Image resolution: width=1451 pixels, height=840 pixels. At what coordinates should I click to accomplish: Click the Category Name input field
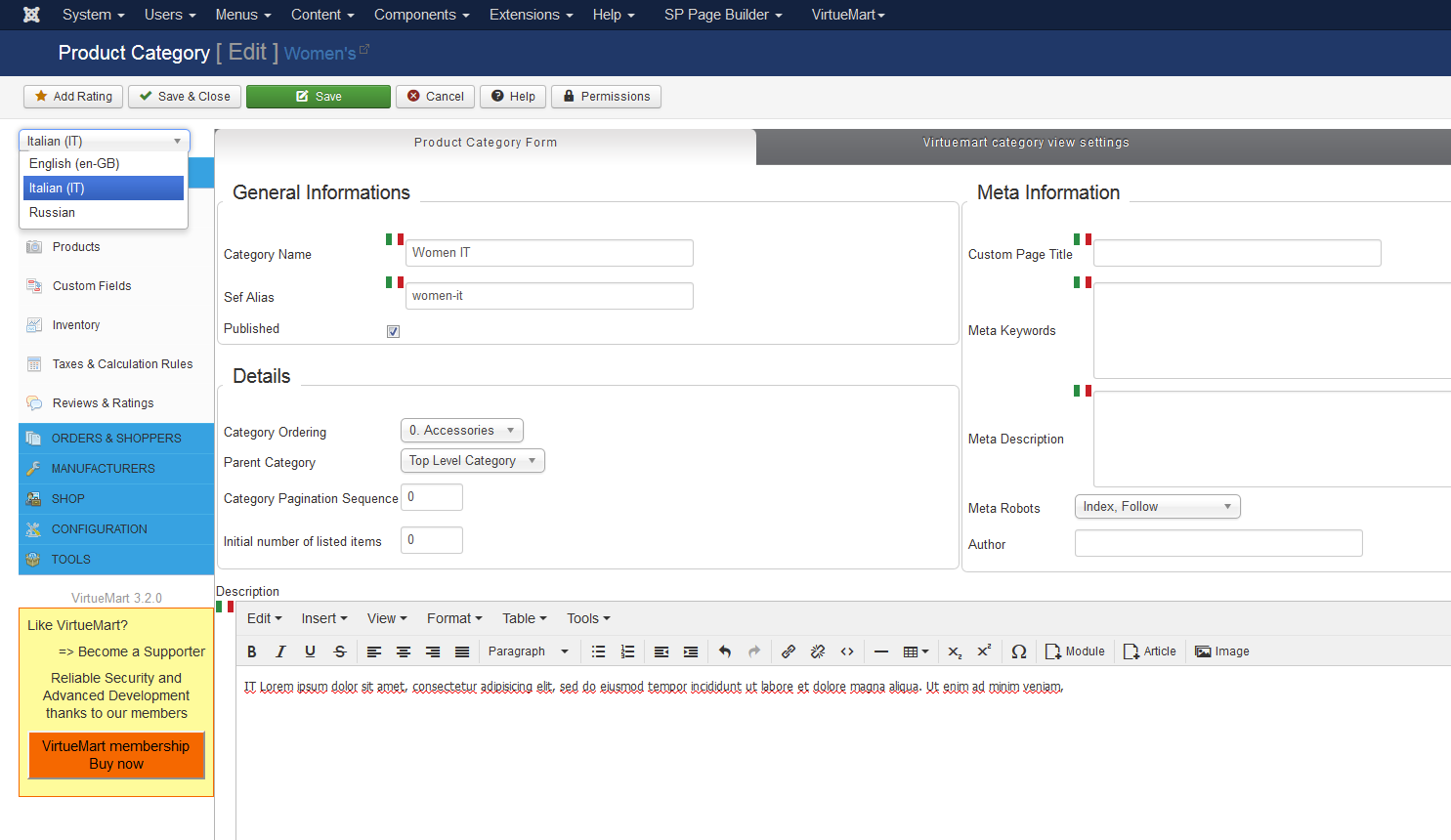(x=549, y=253)
